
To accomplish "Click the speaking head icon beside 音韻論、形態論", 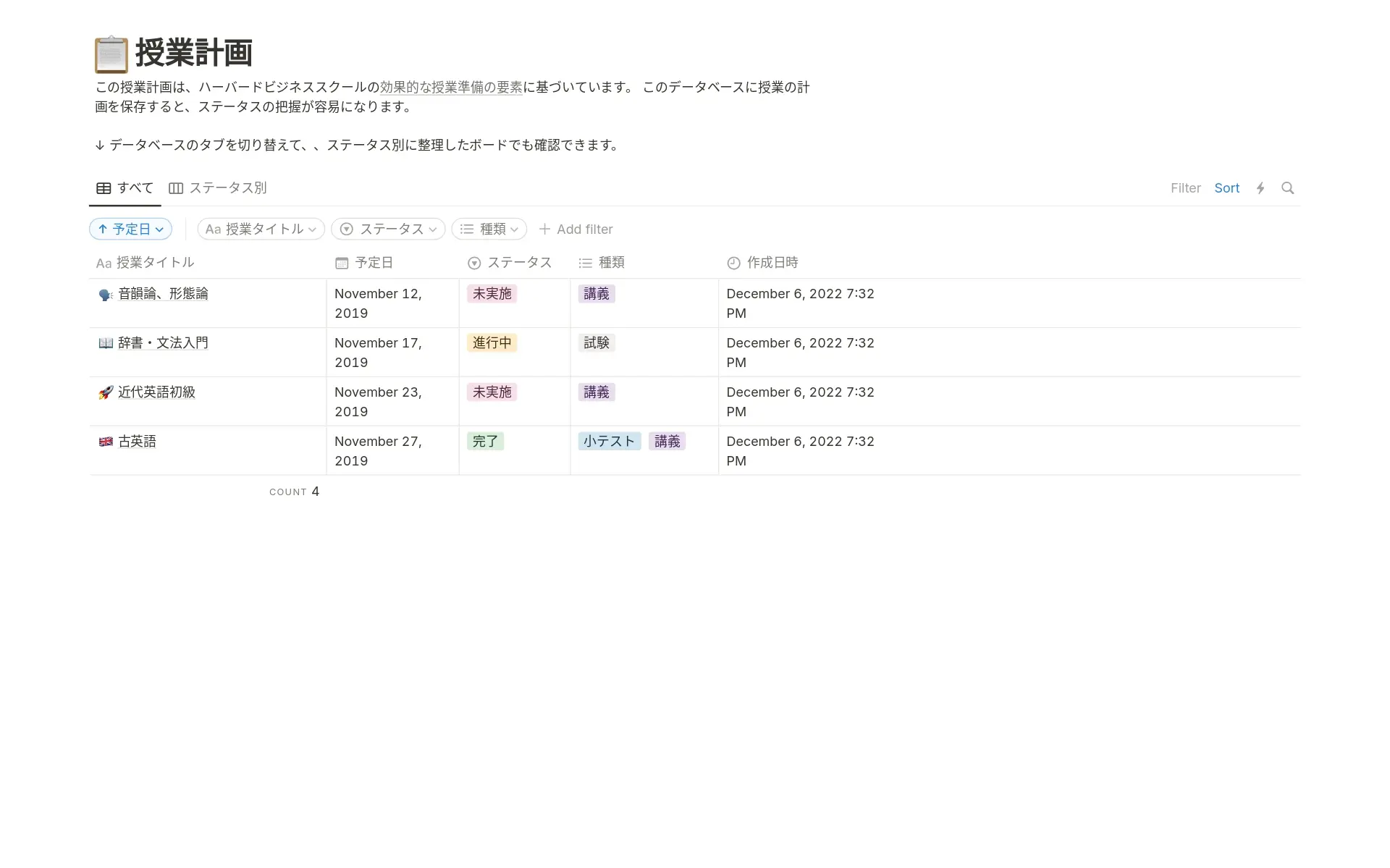I will (x=106, y=295).
